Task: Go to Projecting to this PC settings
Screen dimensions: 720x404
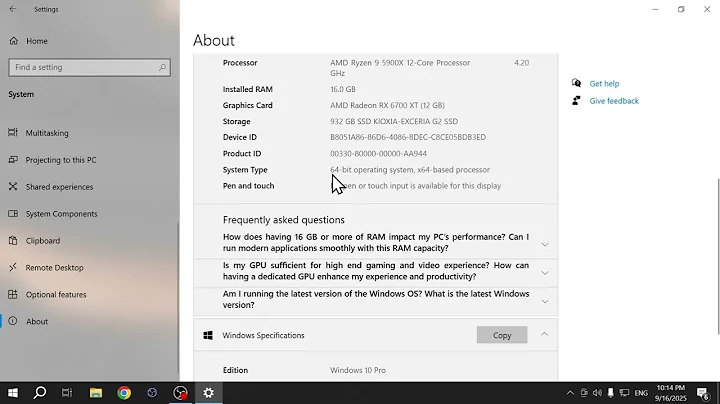Action: point(61,160)
